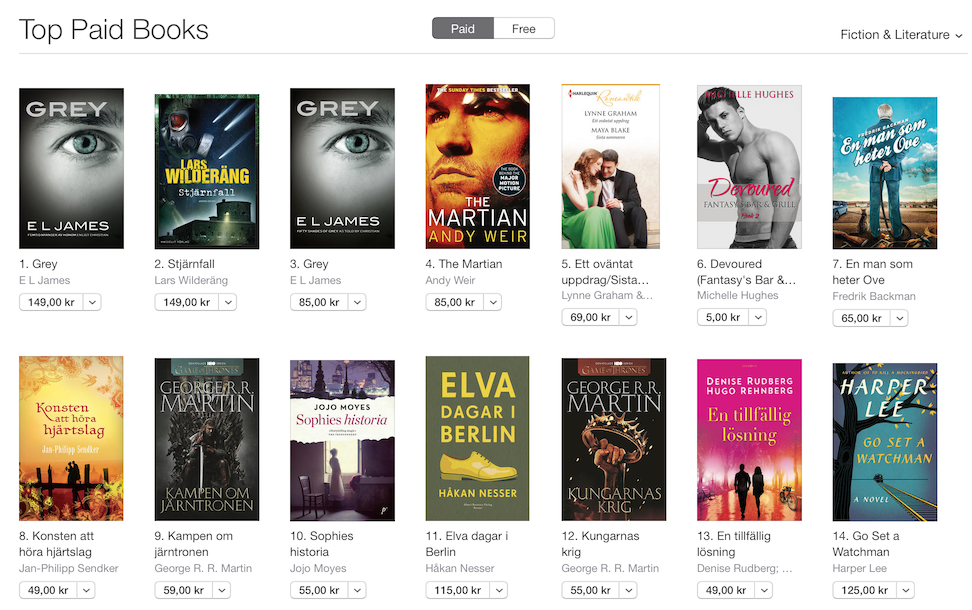Expand price options arrow for 1. Grey

click(92, 302)
